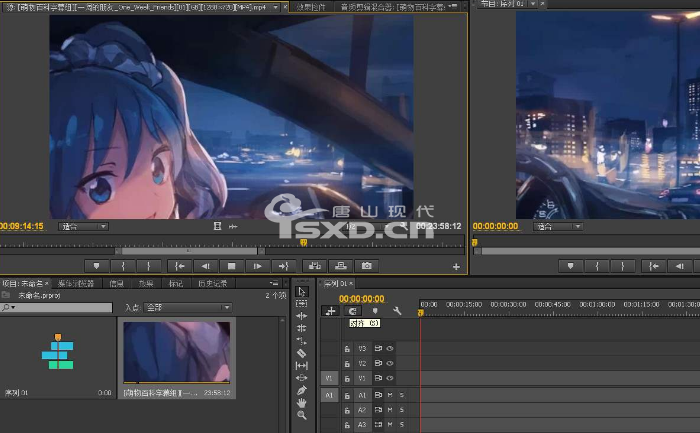
Task: Open project panel flyout menu
Action: (x=274, y=283)
